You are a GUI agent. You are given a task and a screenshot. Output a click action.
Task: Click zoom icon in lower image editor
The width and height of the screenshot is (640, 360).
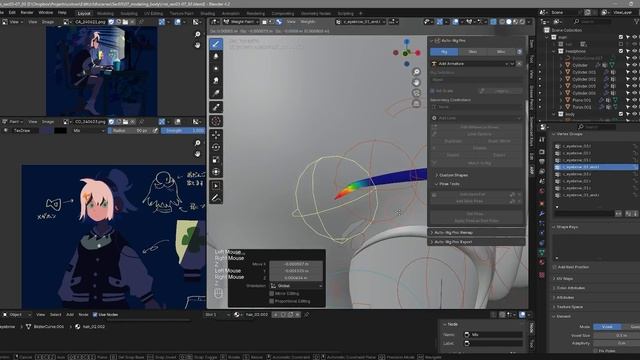[198, 143]
